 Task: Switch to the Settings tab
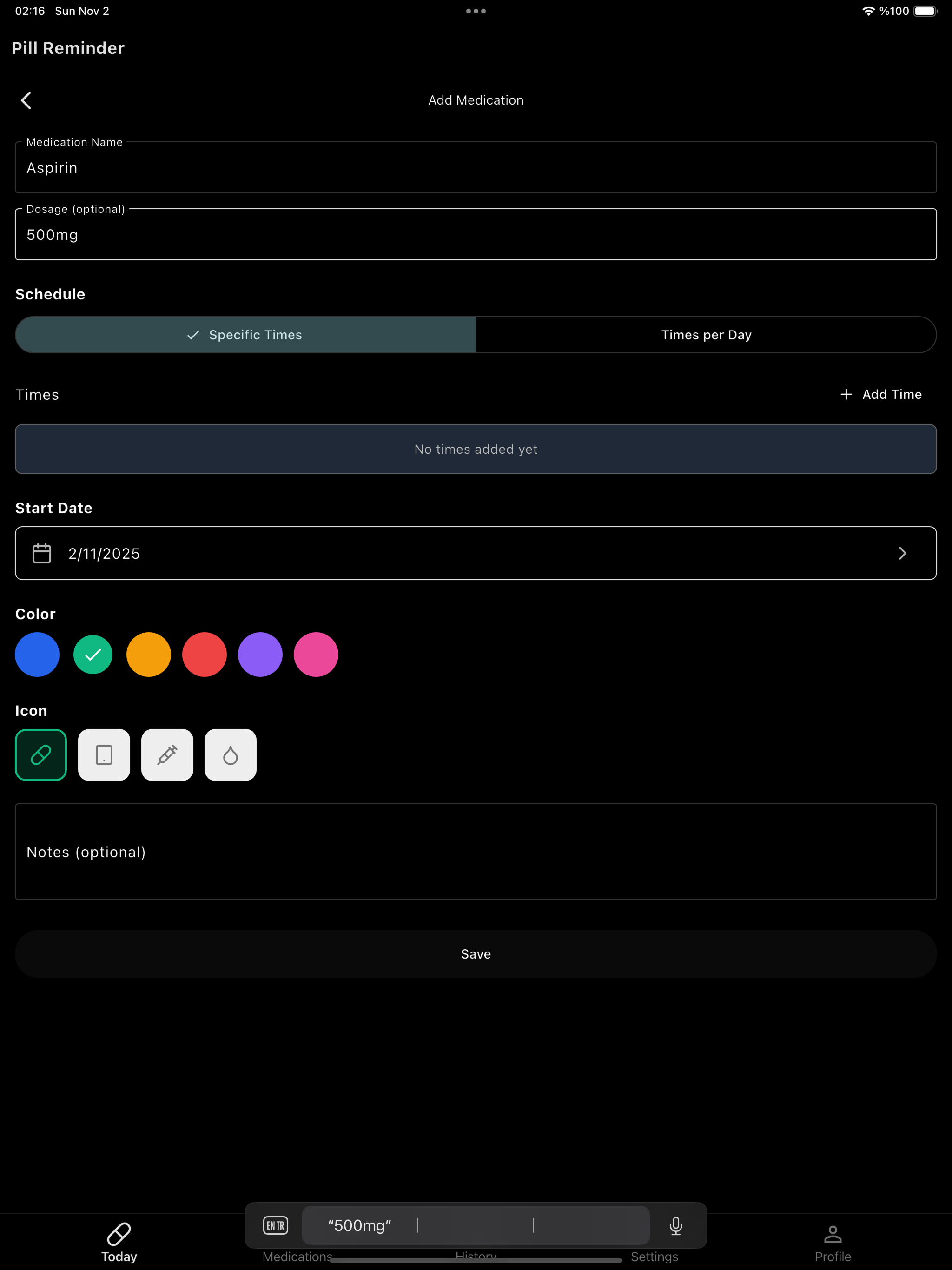(x=654, y=1256)
